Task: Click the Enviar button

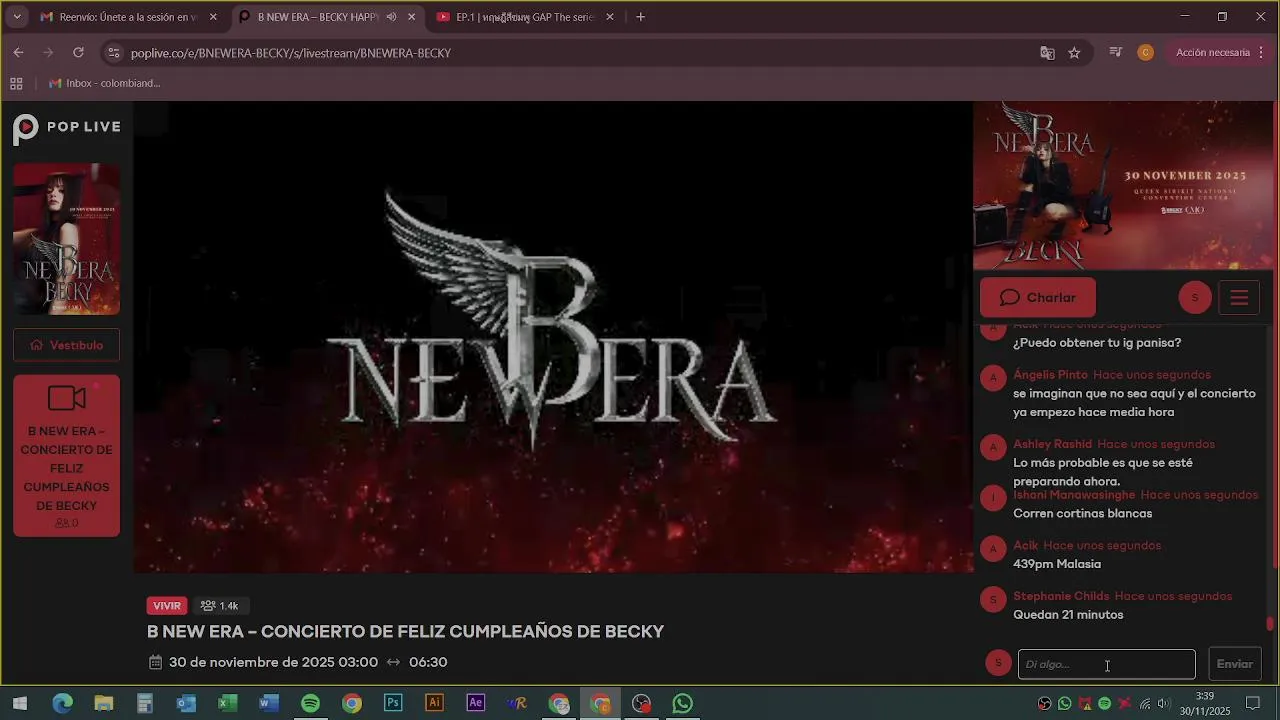Action: 1234,664
